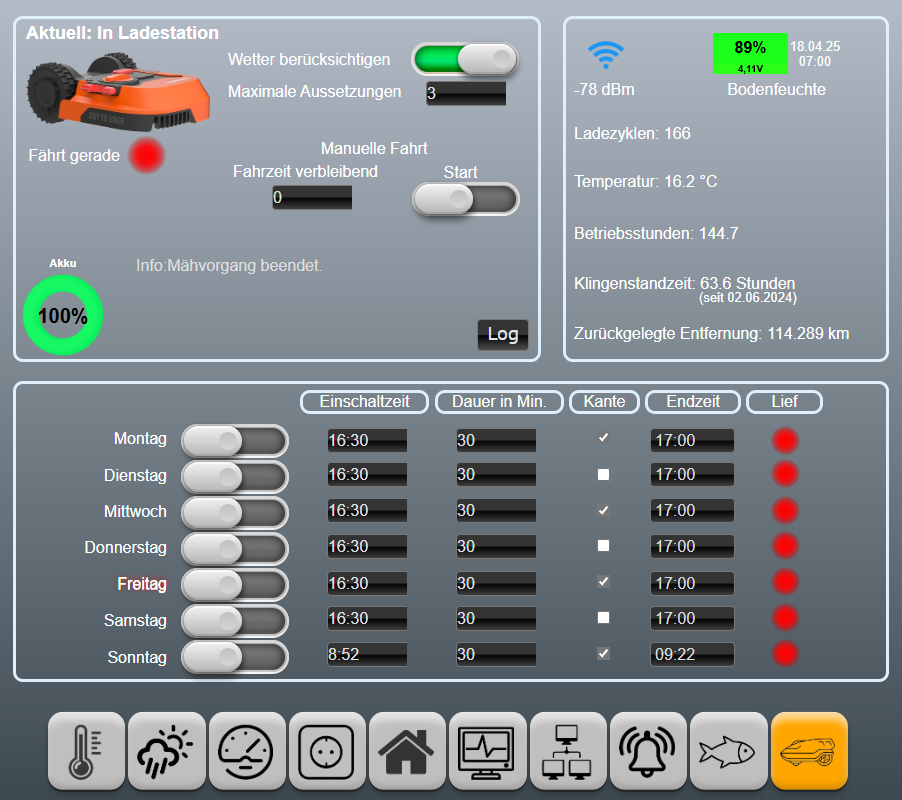Click the 'Dauer in Min.' column header
This screenshot has width=902, height=800.
tap(499, 401)
